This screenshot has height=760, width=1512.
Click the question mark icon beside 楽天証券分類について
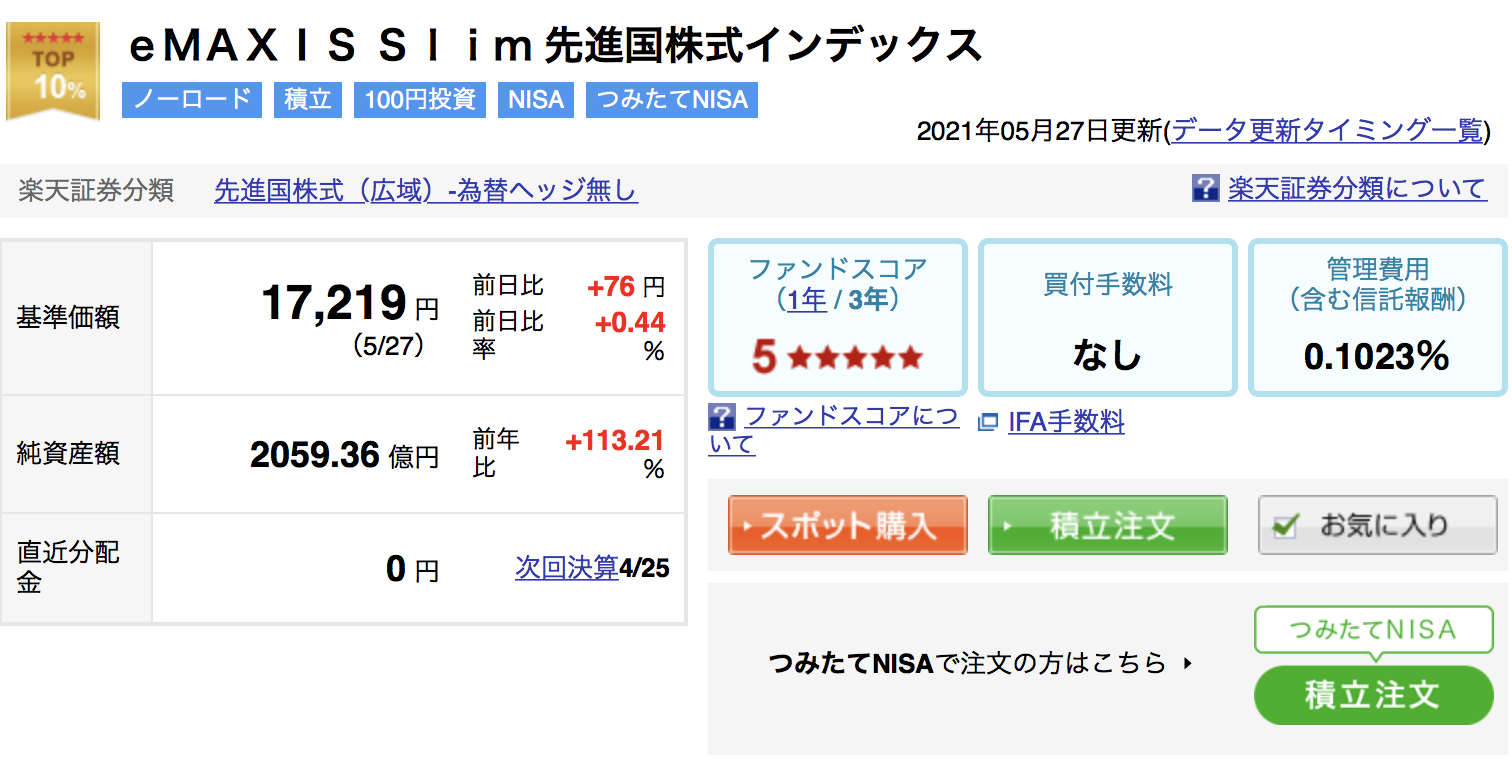pos(1205,188)
